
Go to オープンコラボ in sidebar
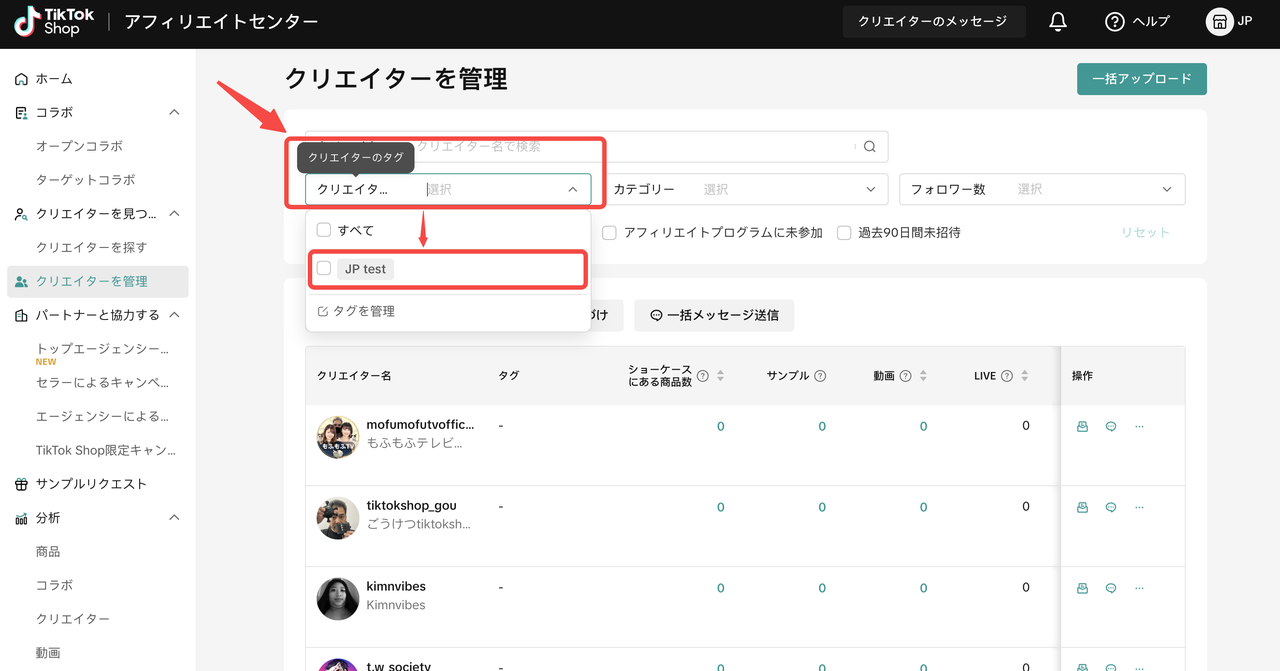point(79,146)
